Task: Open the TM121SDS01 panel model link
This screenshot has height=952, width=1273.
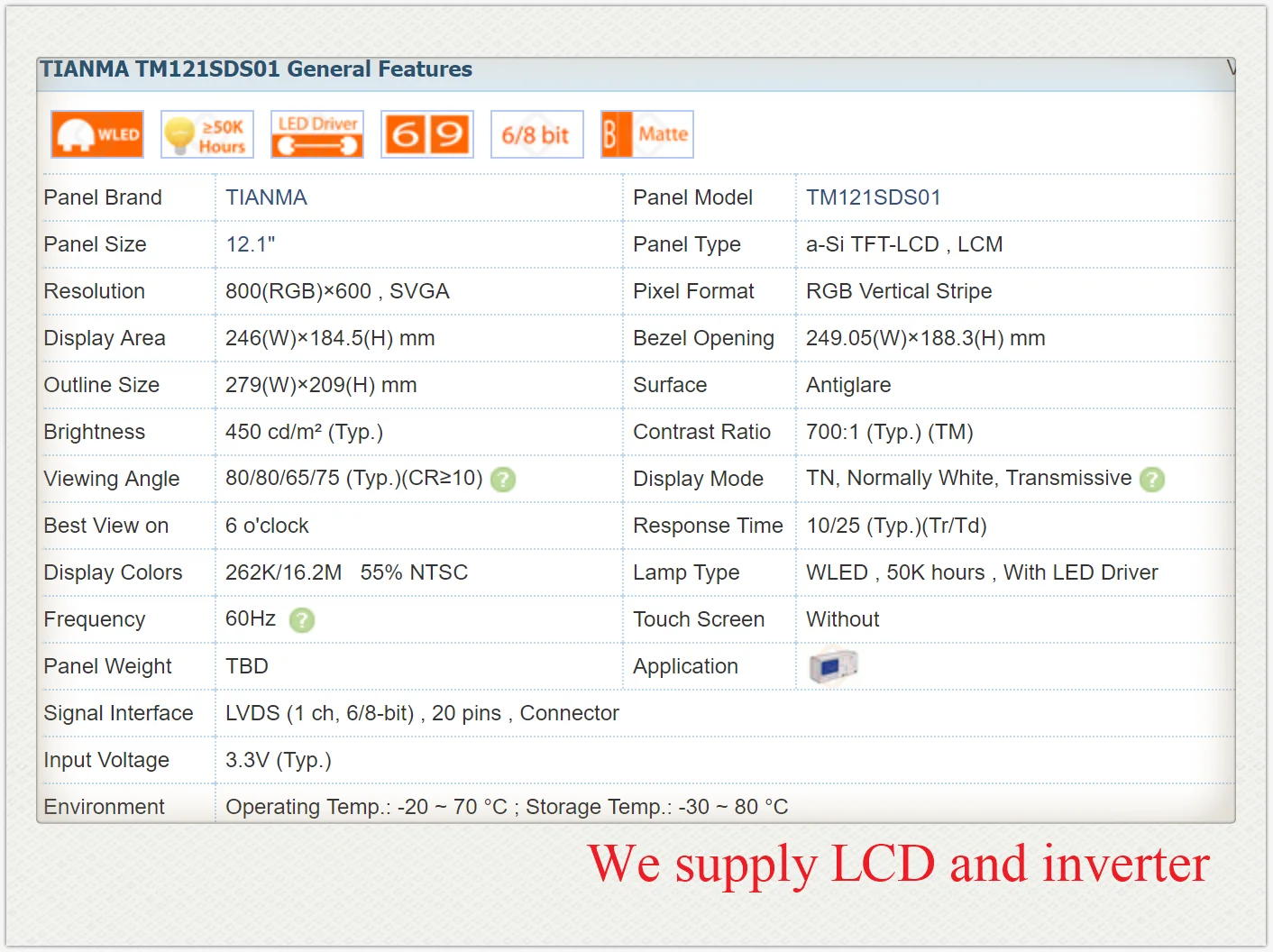Action: [x=873, y=197]
